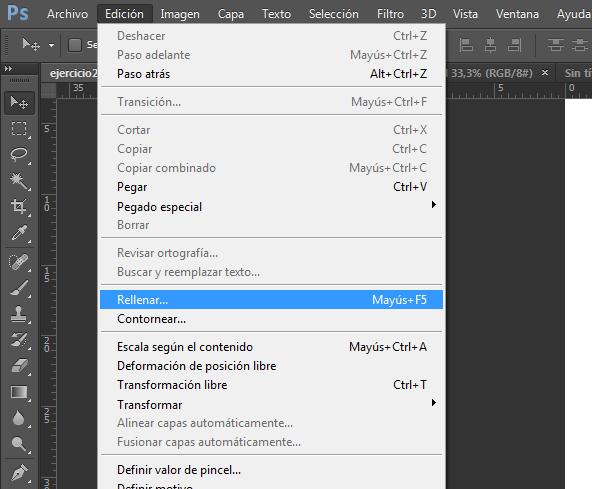Choose Transformación libre menu entry
Screen dimensions: 592x489
tap(271, 385)
